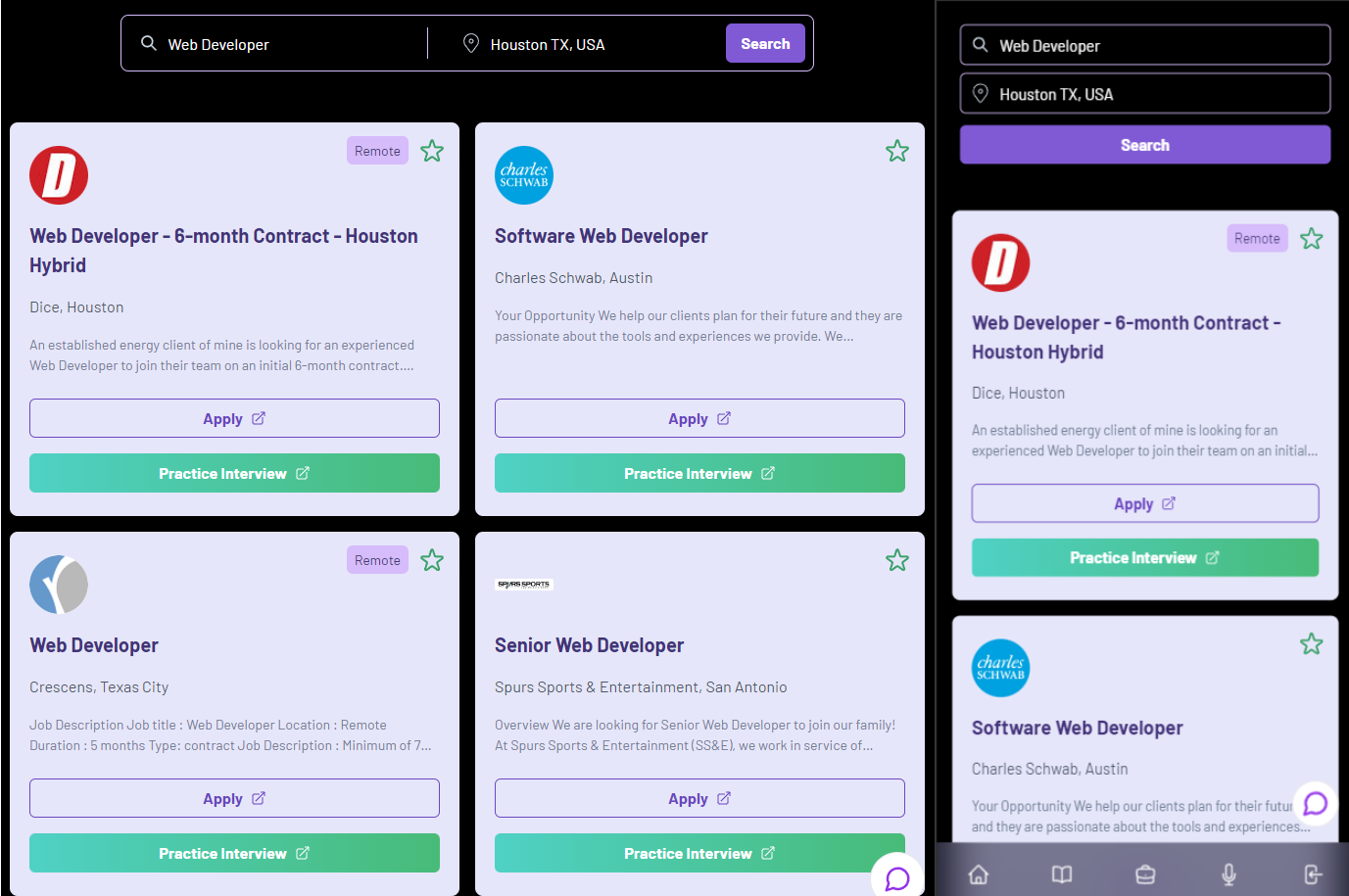Click the Dice company logo
Screen dimensions: 1349x896
tap(58, 174)
